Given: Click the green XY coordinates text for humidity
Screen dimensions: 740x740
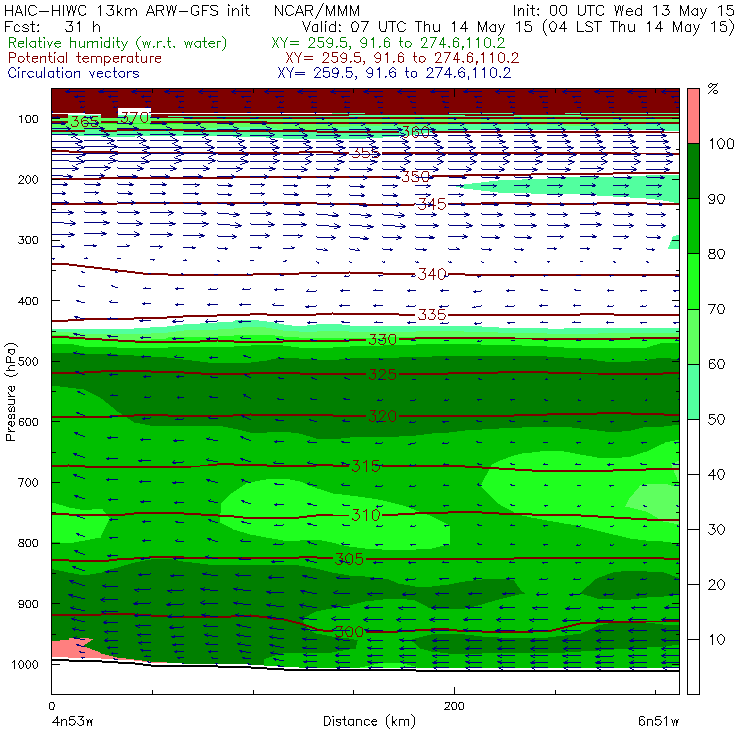Looking at the screenshot, I should tap(388, 43).
